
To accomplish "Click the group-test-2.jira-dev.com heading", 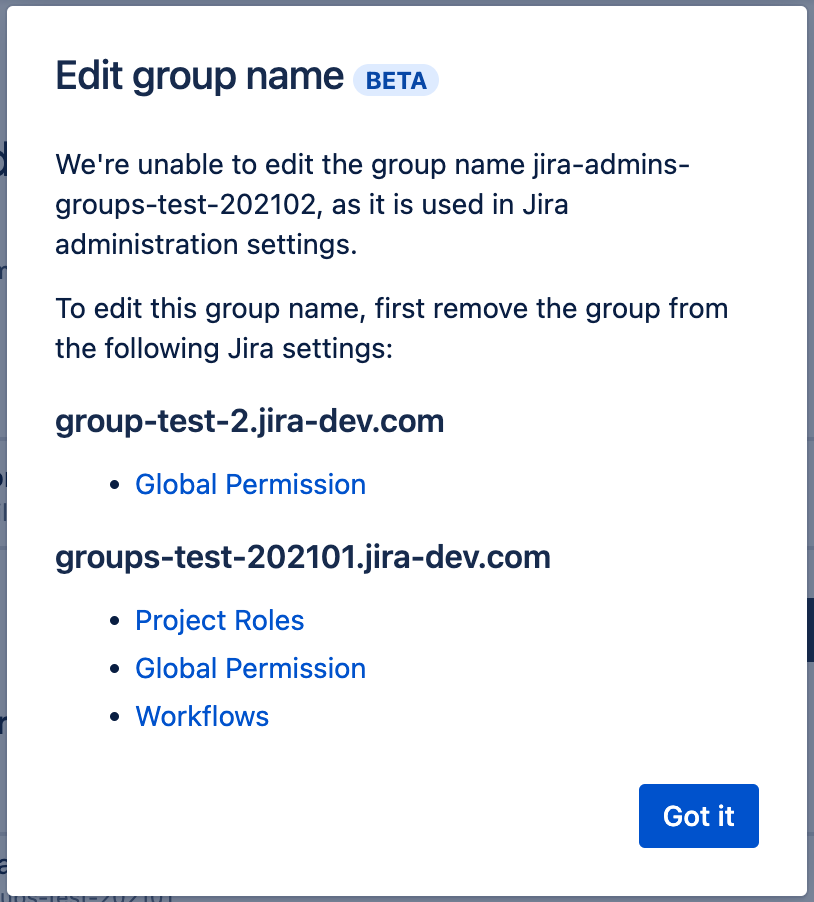I will pos(249,421).
